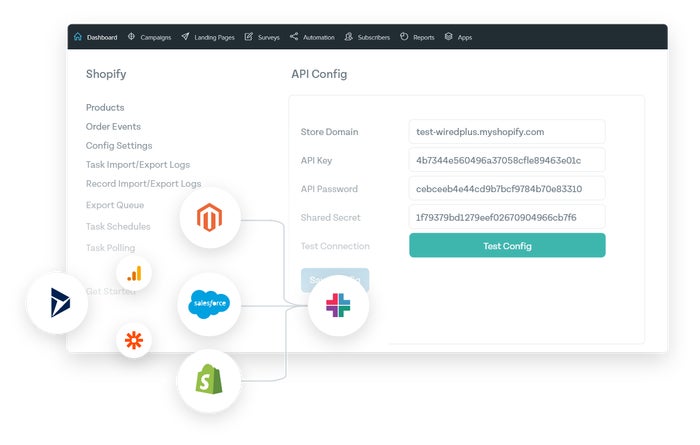
Task: Click the Dashboard home icon
Action: click(78, 37)
